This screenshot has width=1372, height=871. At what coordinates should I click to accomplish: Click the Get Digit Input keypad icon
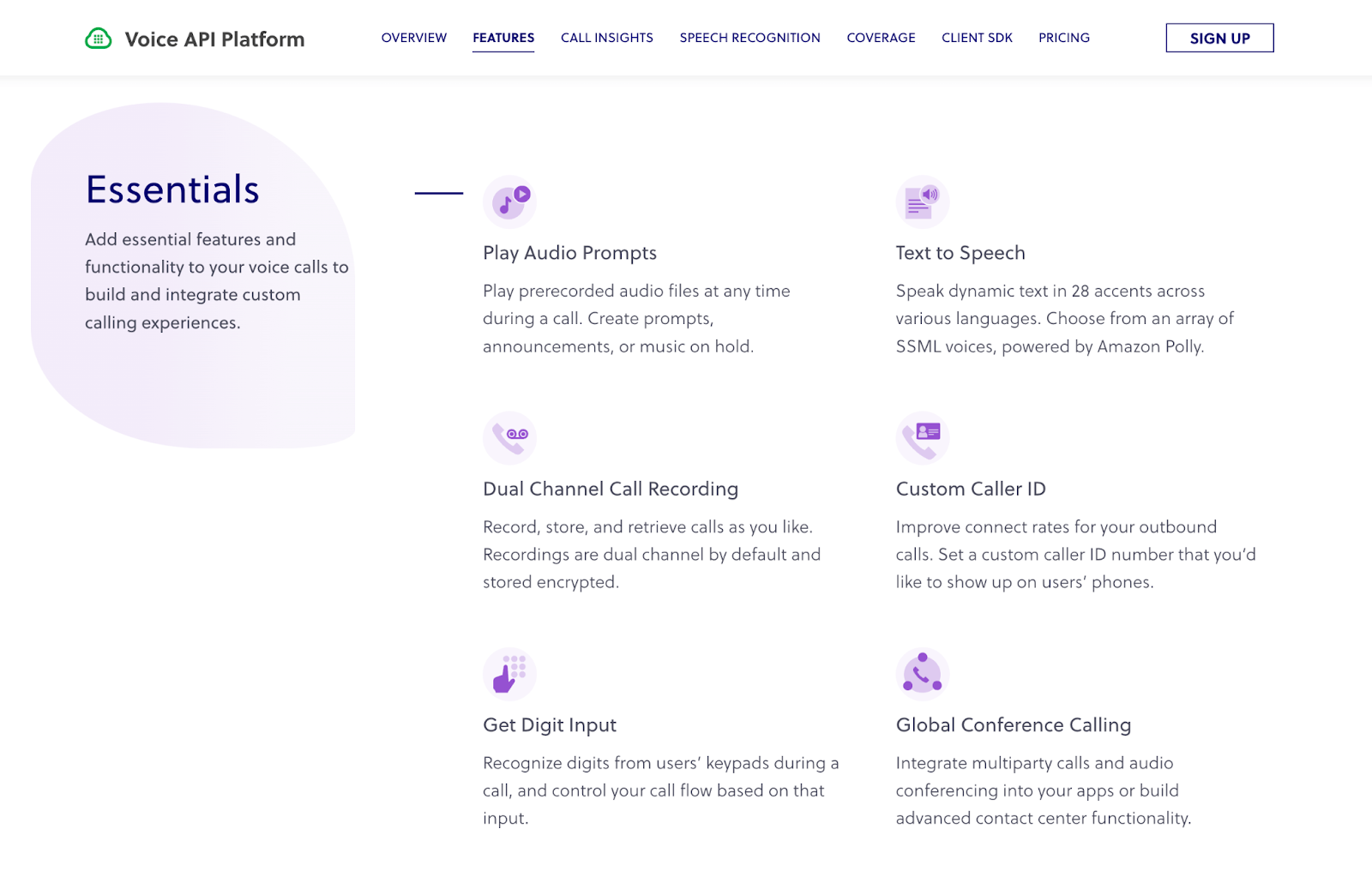(x=509, y=674)
